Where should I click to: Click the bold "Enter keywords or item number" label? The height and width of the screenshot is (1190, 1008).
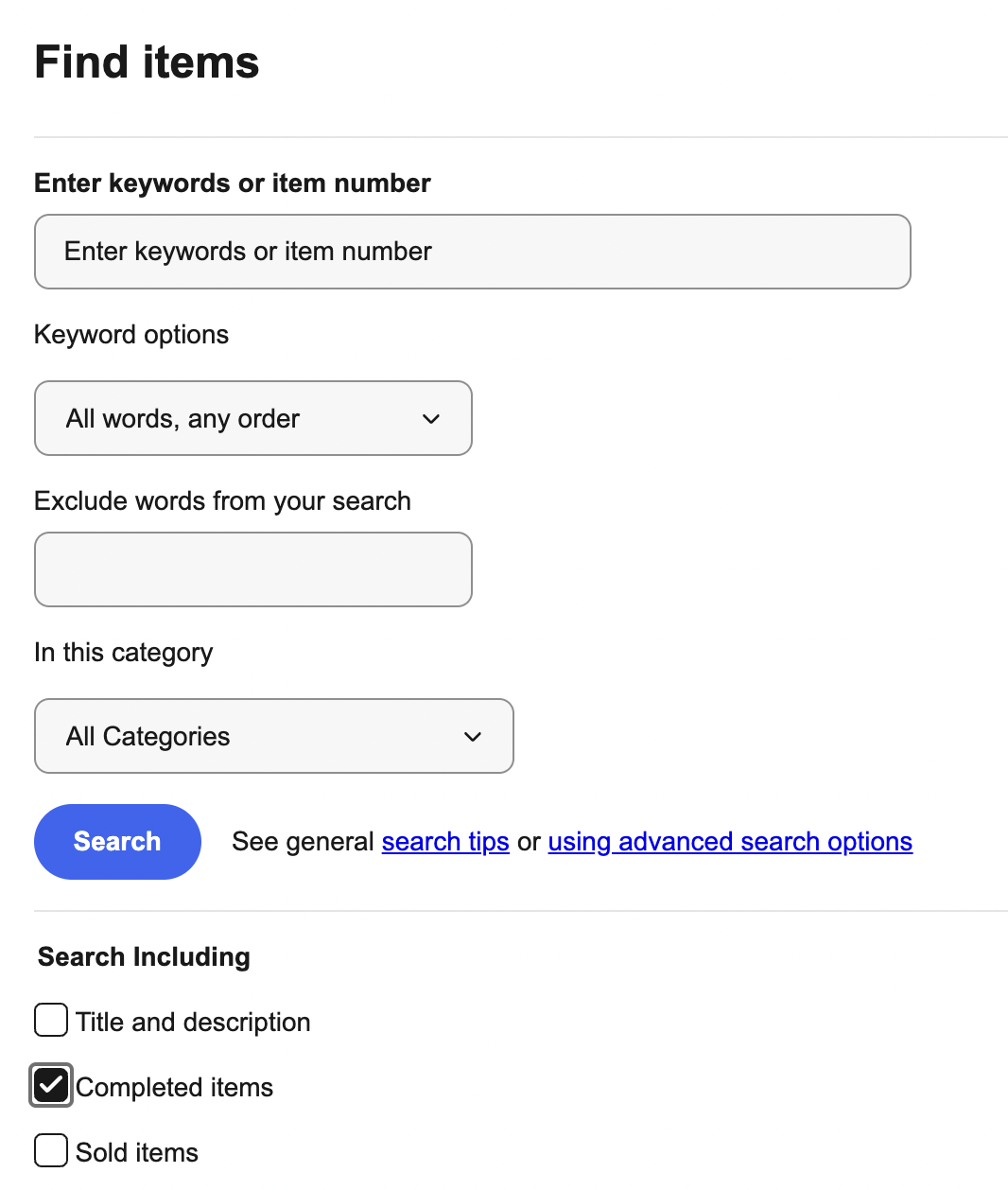tap(233, 184)
